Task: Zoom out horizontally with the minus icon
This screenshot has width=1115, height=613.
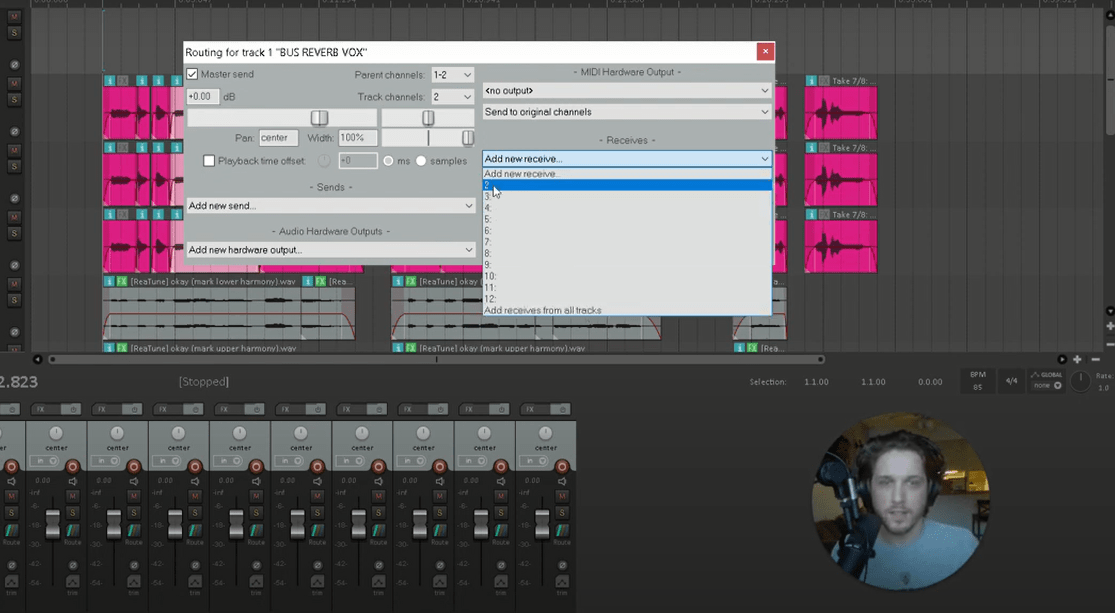Action: 1095,360
